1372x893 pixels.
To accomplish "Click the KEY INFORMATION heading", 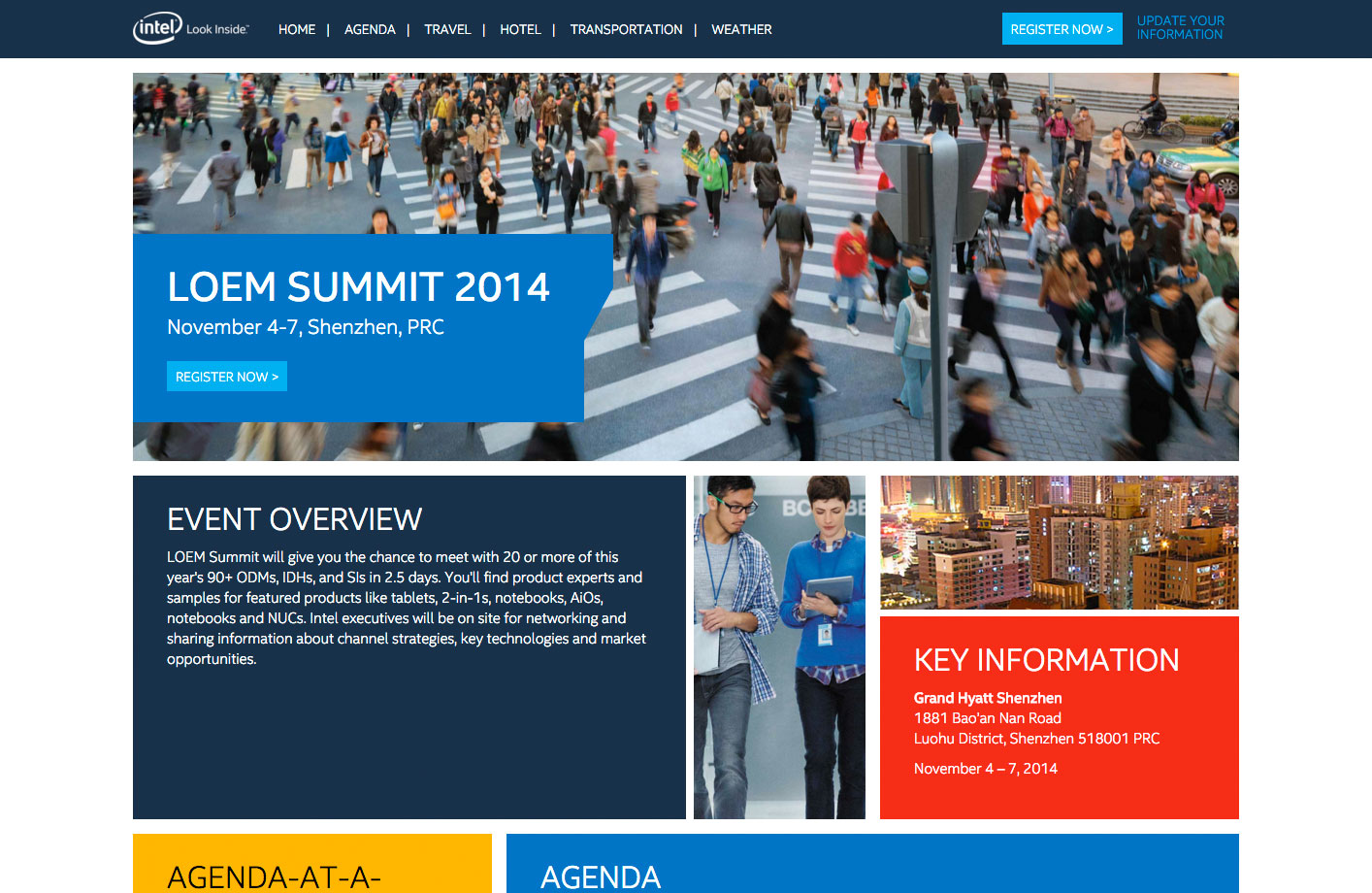I will click(1046, 660).
